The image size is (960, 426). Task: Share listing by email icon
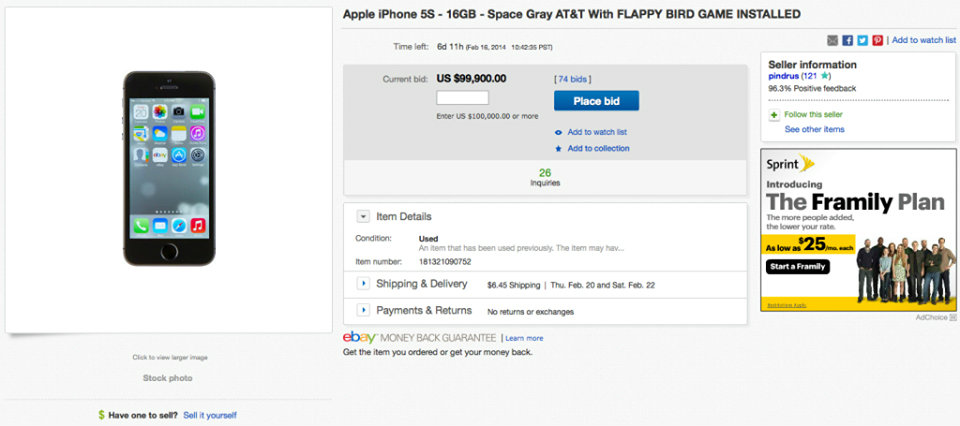click(833, 40)
